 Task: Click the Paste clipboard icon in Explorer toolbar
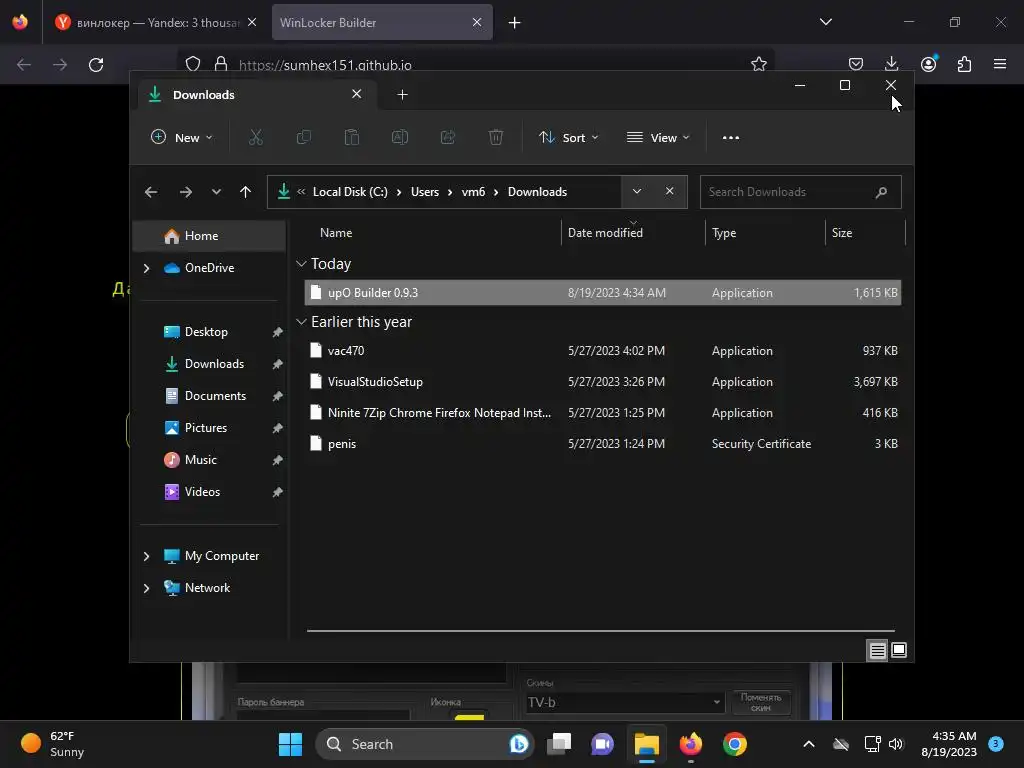click(x=351, y=137)
